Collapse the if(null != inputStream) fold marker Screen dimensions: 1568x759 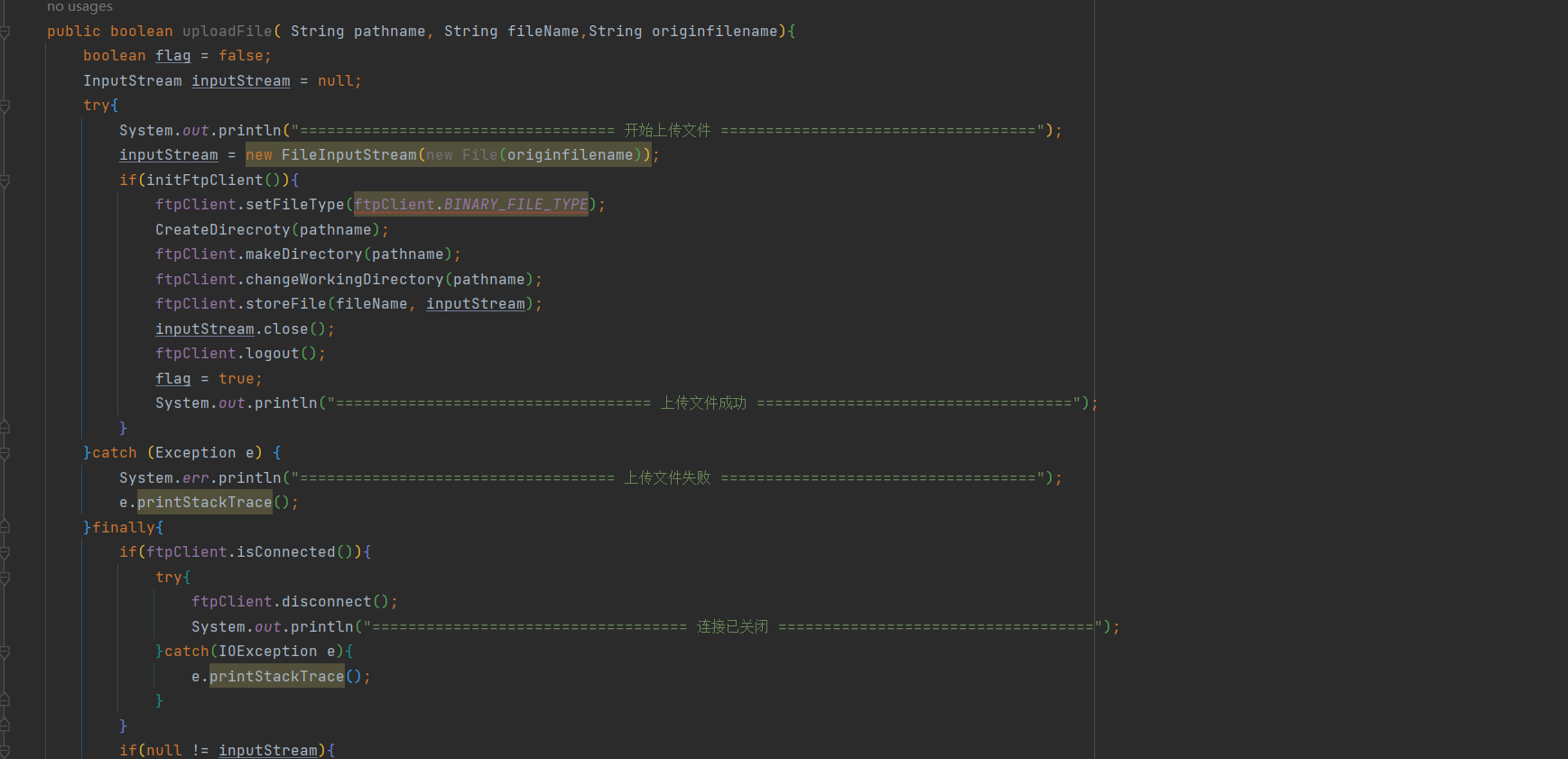click(5, 751)
